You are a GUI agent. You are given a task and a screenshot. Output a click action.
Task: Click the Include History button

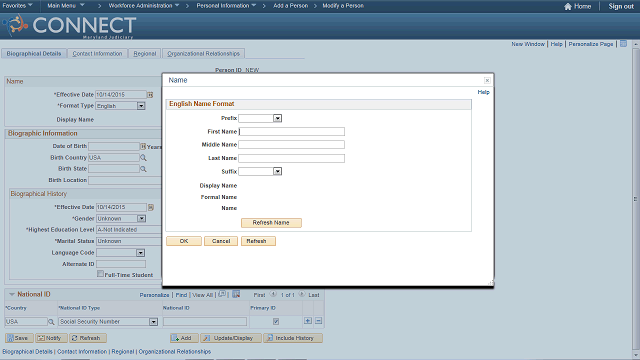[x=293, y=338]
